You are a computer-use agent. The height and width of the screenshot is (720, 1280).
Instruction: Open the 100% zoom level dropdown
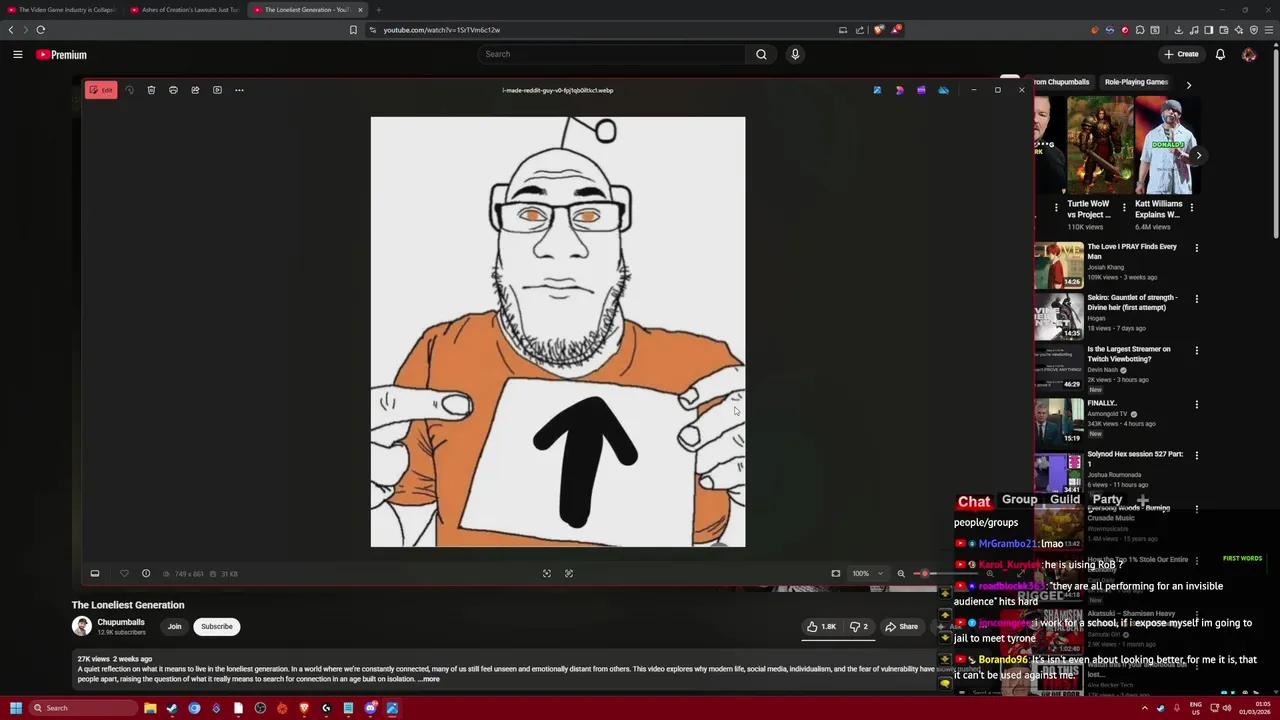[x=868, y=574]
